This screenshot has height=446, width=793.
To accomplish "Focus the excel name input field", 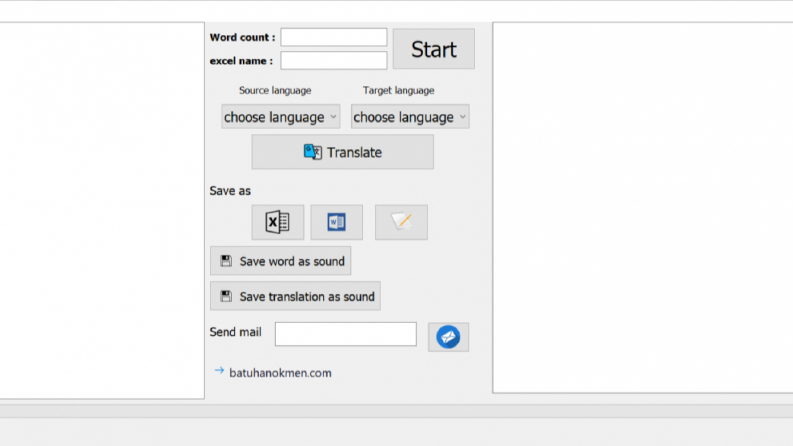I will click(334, 60).
